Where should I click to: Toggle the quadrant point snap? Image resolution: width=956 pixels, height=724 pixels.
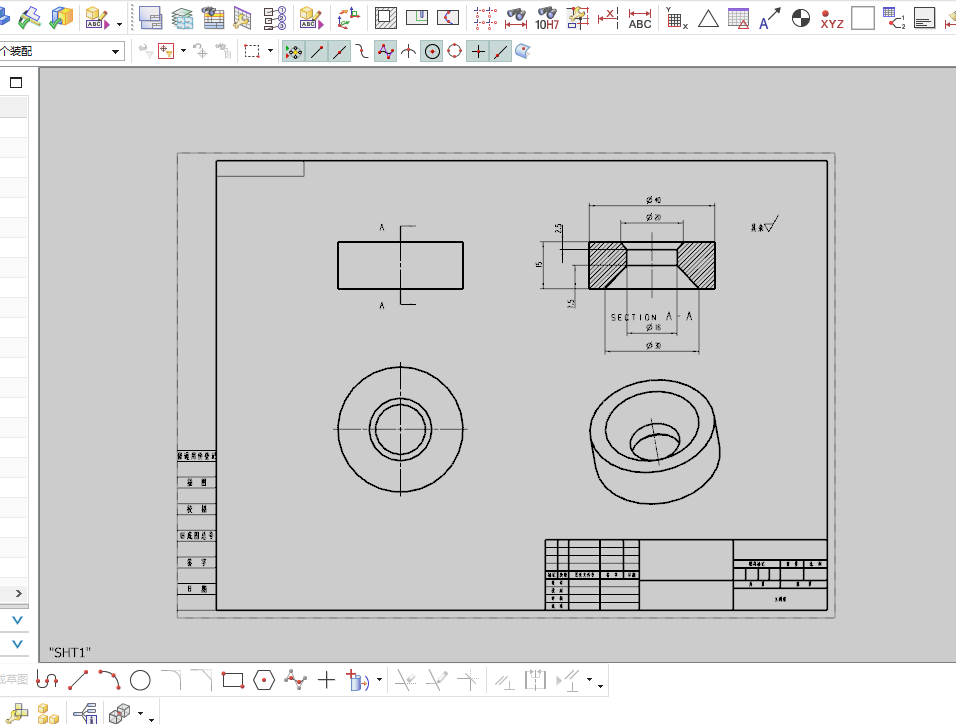pos(455,52)
